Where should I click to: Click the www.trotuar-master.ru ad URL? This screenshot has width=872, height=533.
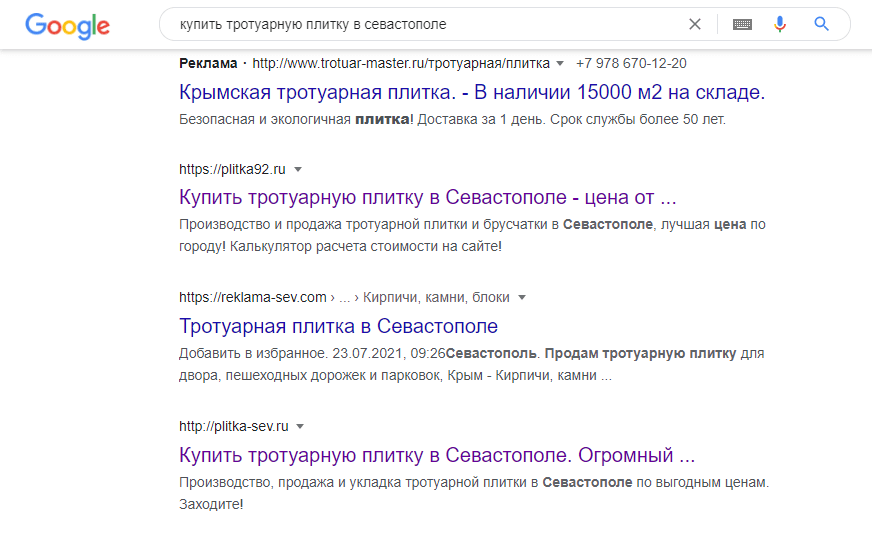[400, 63]
